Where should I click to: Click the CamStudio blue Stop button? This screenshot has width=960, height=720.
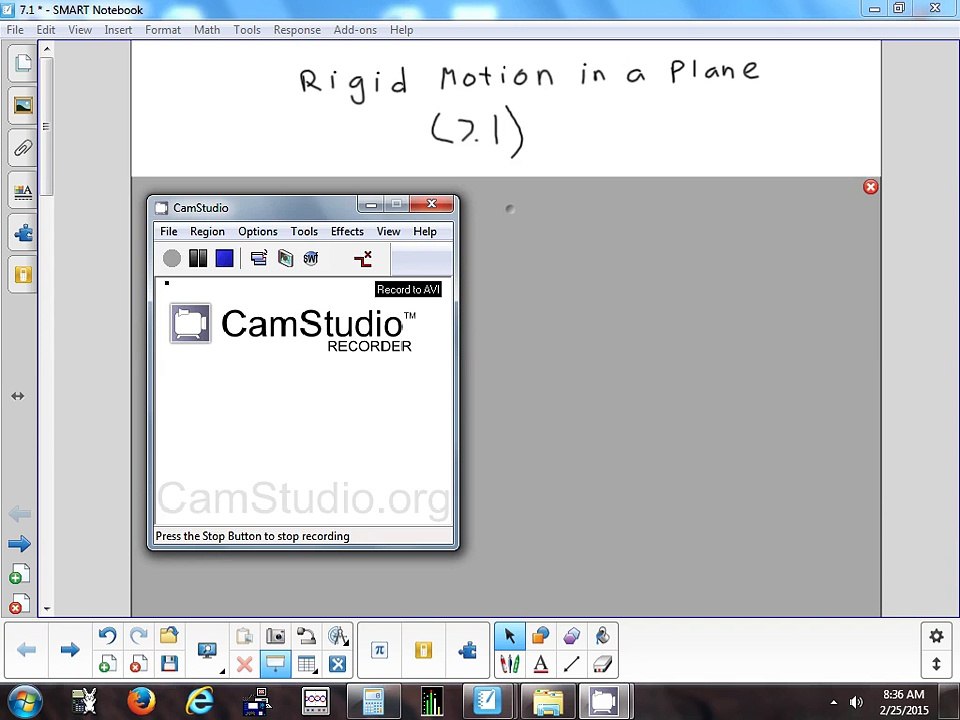point(225,258)
